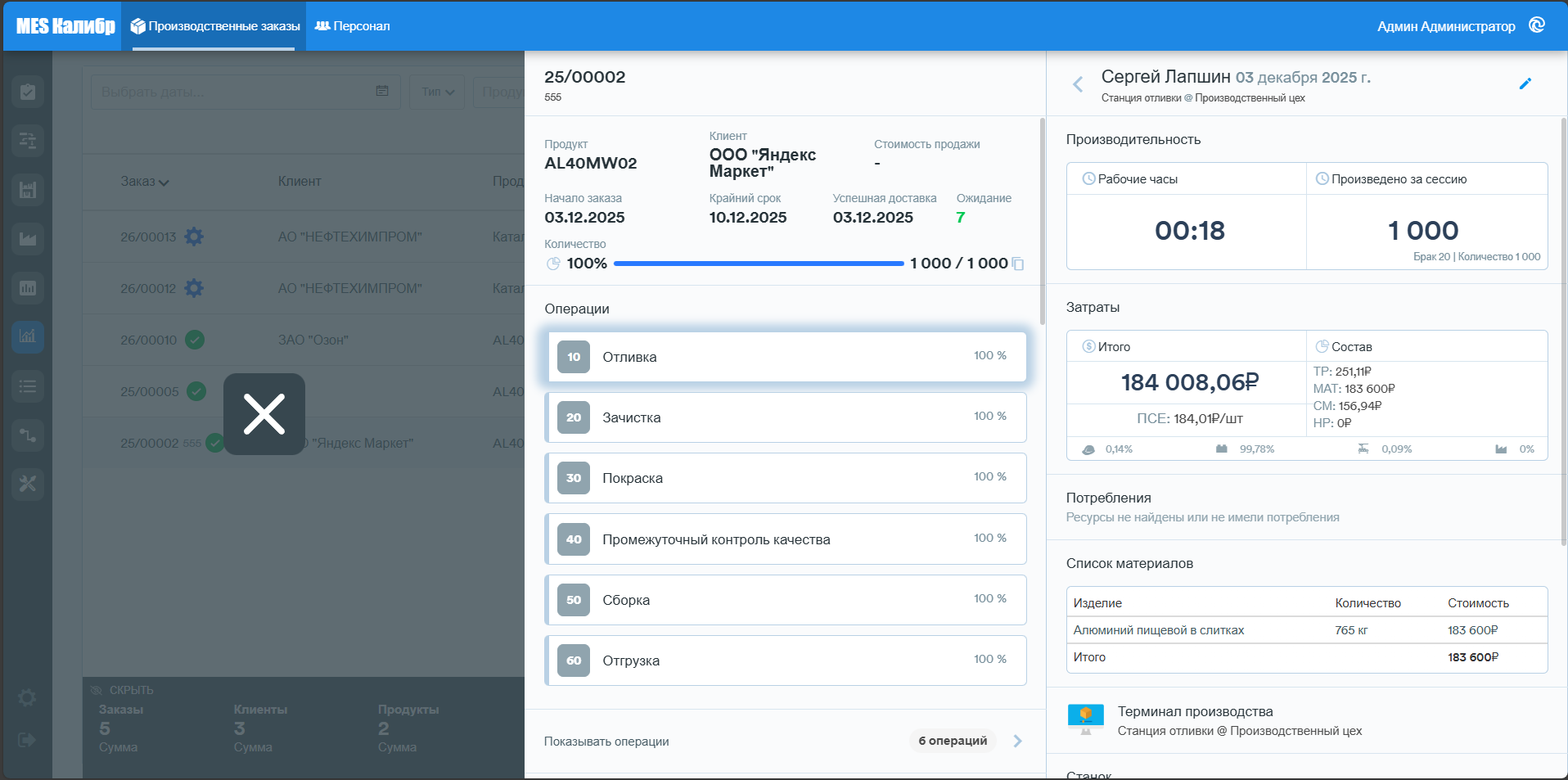Switch to Персонал tab

352,26
